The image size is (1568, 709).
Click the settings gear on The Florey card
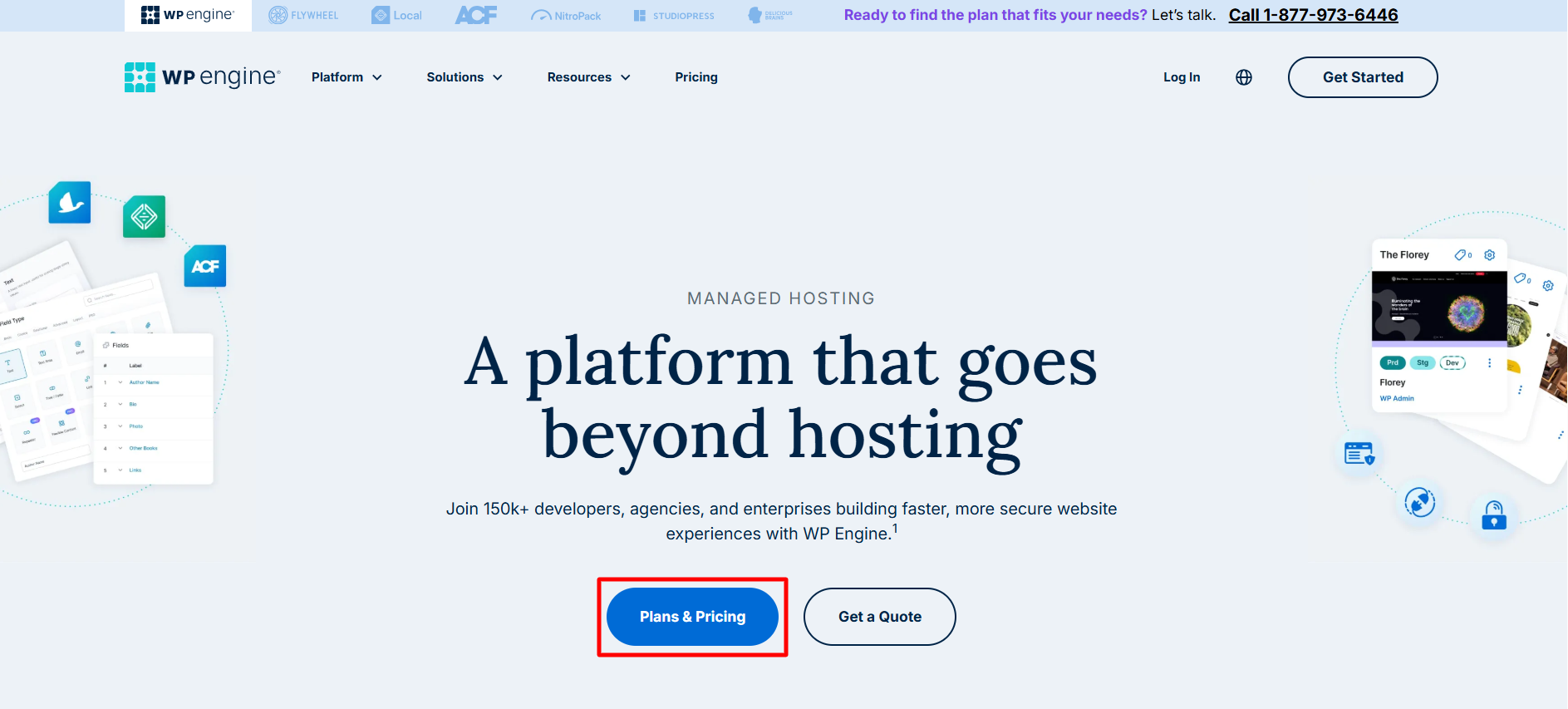1490,255
